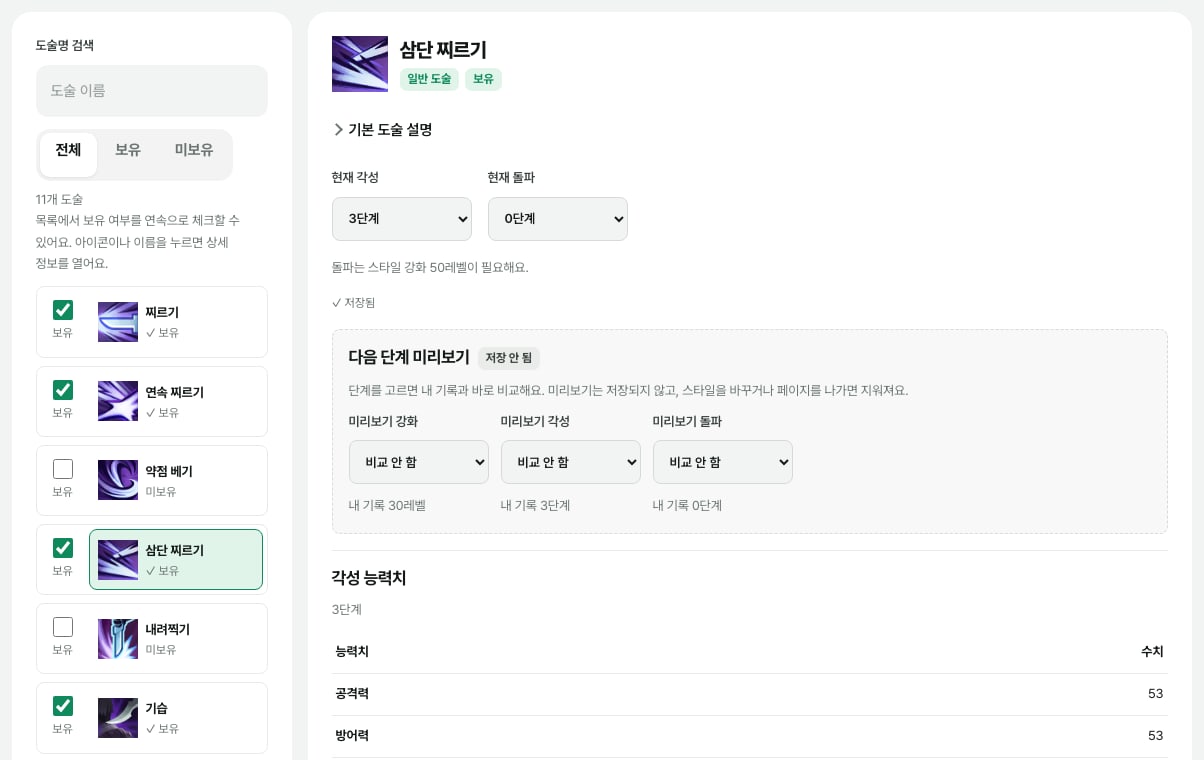Click the 저장 안 됨 badge
The image size is (1204, 760).
509,358
